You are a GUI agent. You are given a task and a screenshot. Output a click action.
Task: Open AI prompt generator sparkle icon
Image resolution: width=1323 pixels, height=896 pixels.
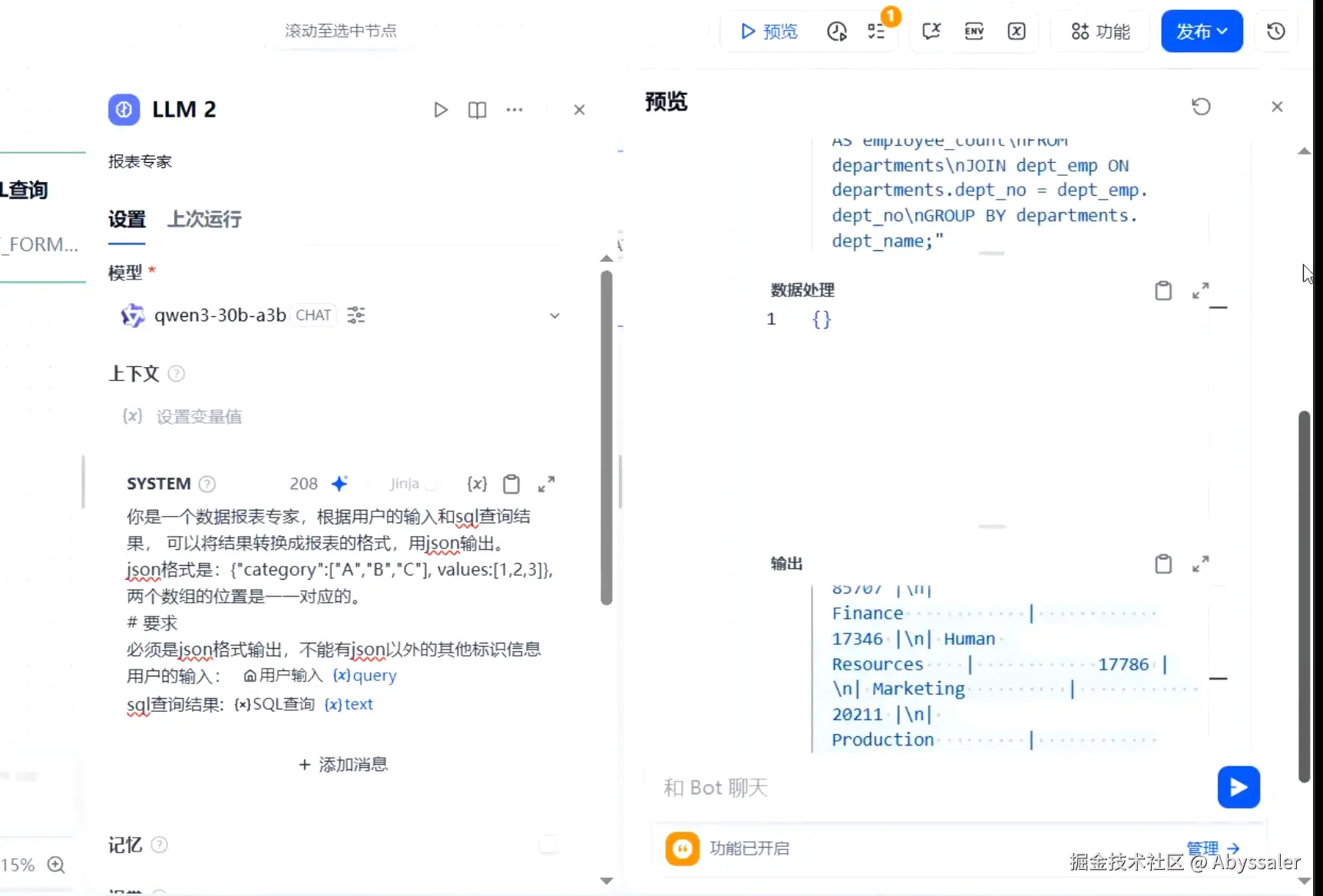point(340,483)
